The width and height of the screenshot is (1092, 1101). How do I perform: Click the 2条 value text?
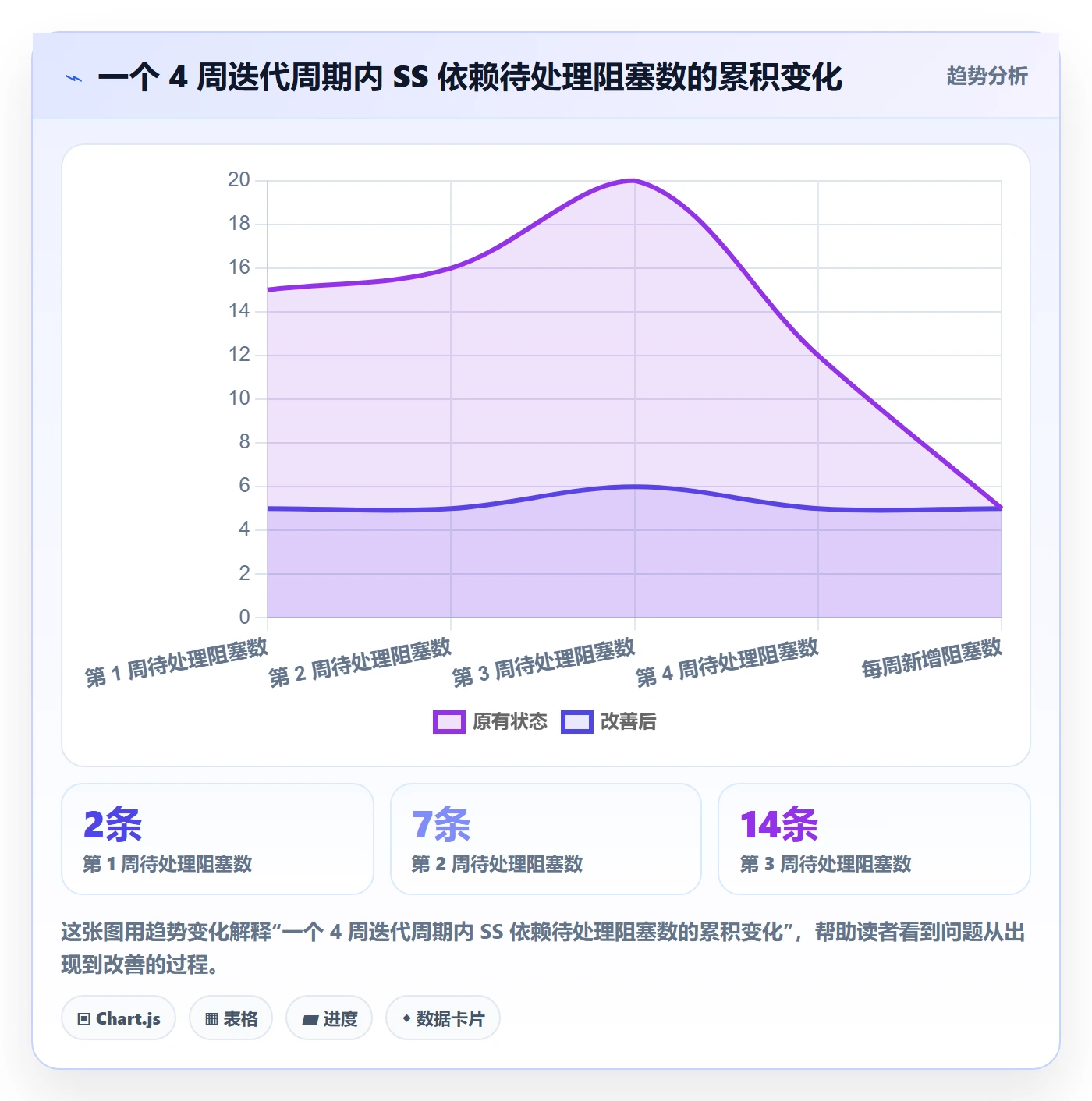coord(113,825)
